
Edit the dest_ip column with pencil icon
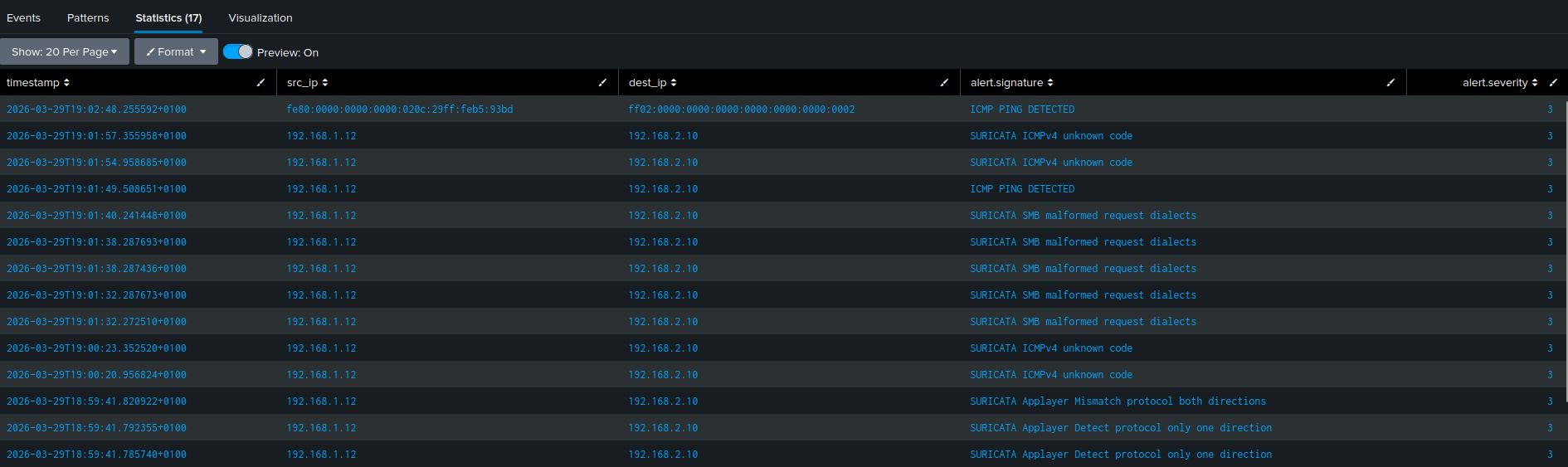pyautogui.click(x=944, y=82)
